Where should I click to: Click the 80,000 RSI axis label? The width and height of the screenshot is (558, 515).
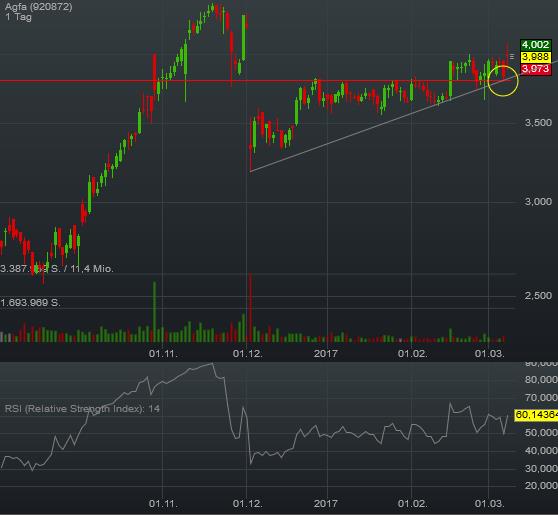541,380
